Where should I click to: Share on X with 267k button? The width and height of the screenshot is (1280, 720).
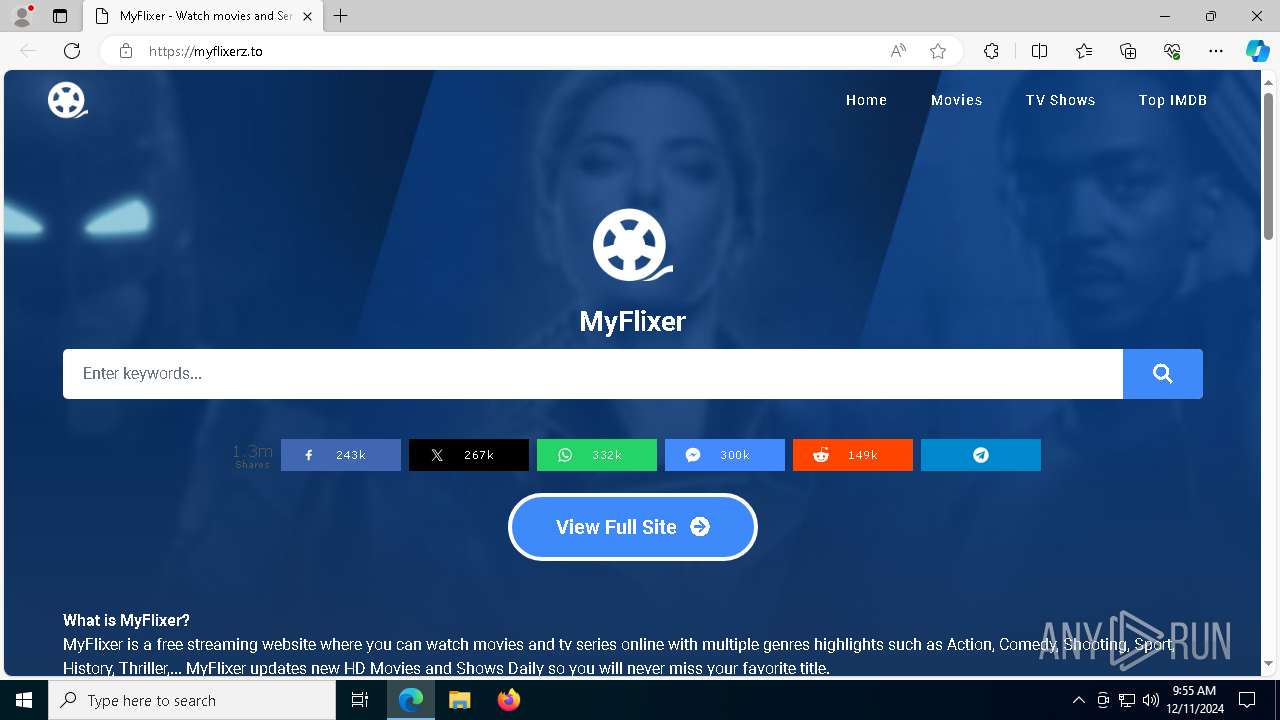[469, 455]
